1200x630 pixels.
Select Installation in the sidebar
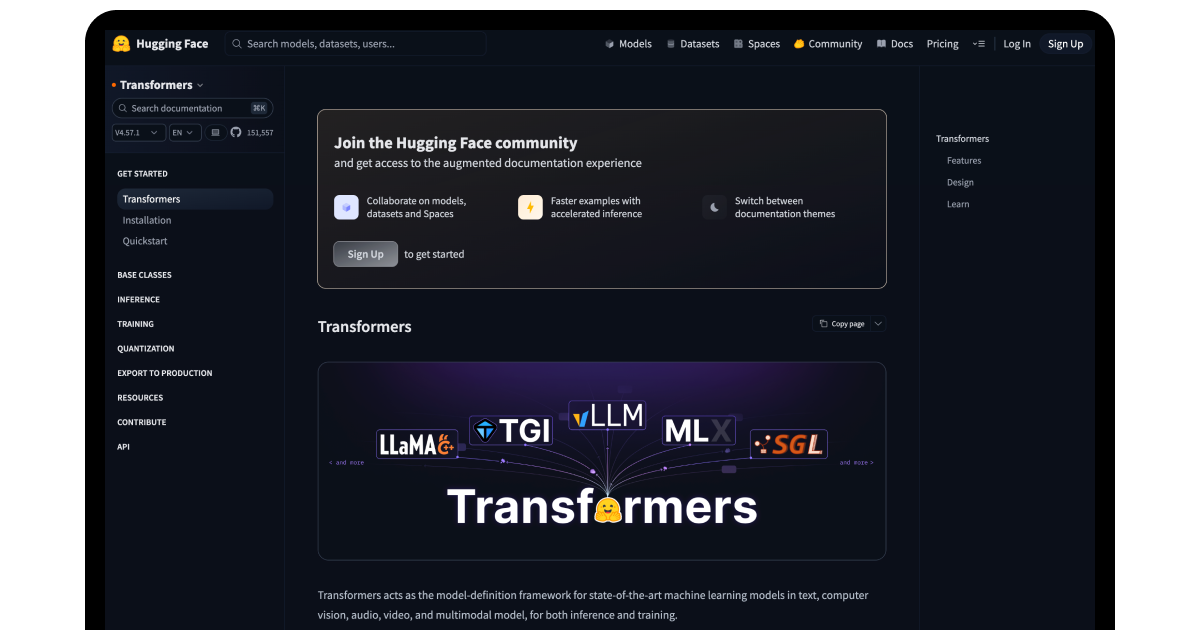(147, 220)
